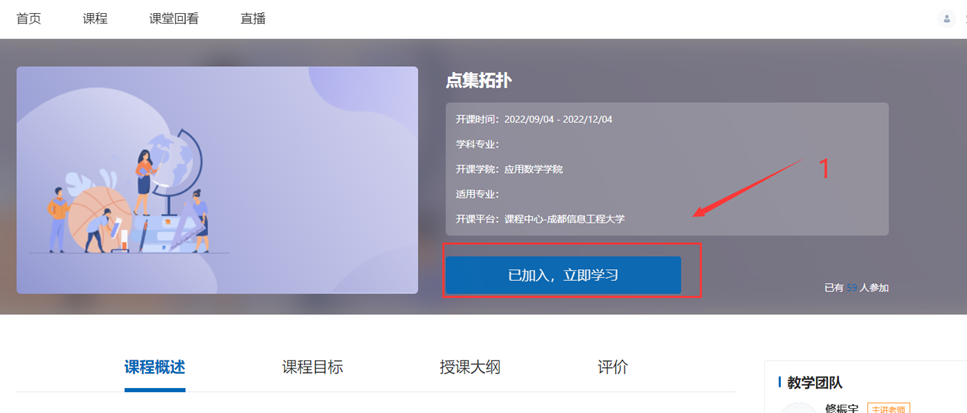Click 课程中心-成都信息工程大学 platform text
This screenshot has width=967, height=413.
(x=564, y=219)
